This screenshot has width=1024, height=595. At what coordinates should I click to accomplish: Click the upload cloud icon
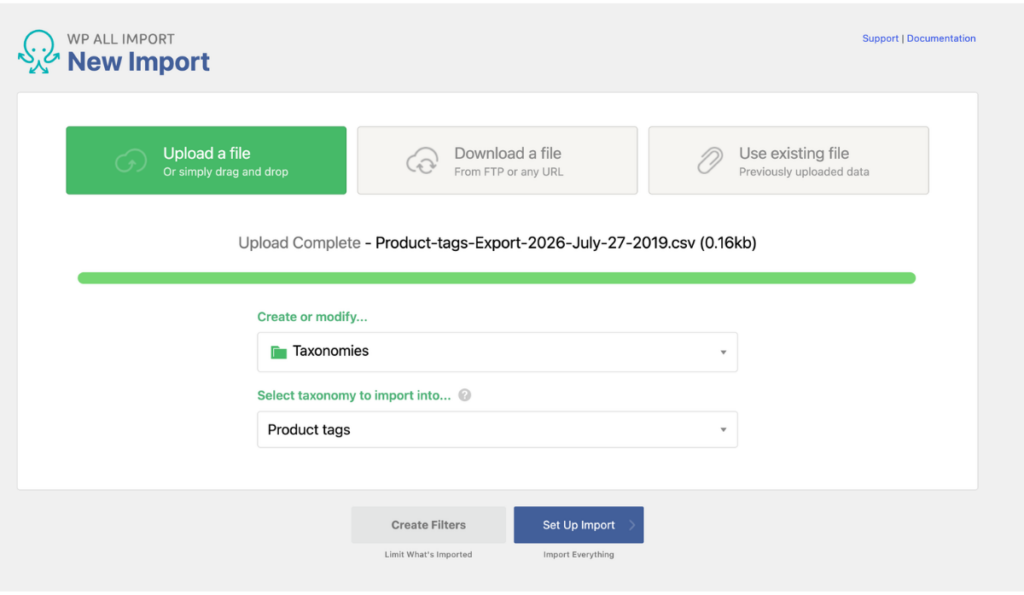pyautogui.click(x=131, y=161)
